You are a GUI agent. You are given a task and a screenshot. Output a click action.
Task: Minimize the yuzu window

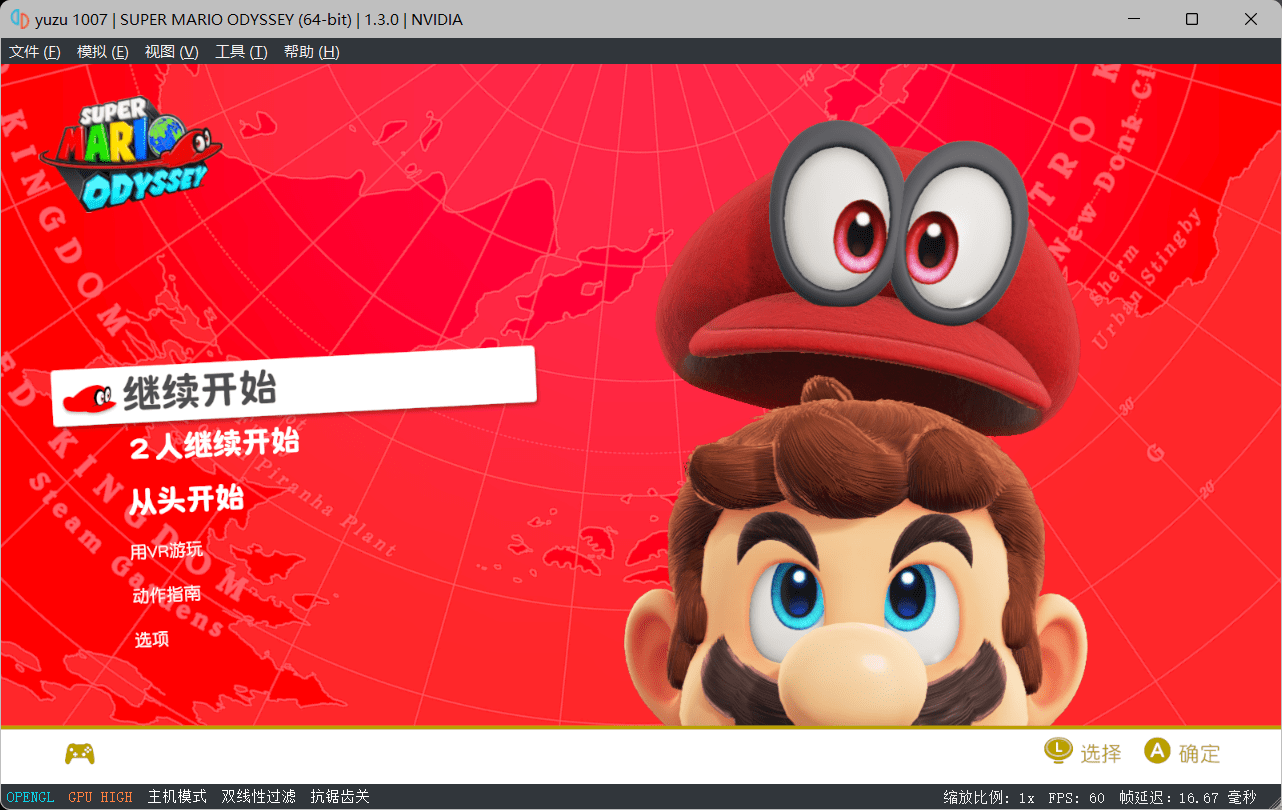pos(1133,19)
